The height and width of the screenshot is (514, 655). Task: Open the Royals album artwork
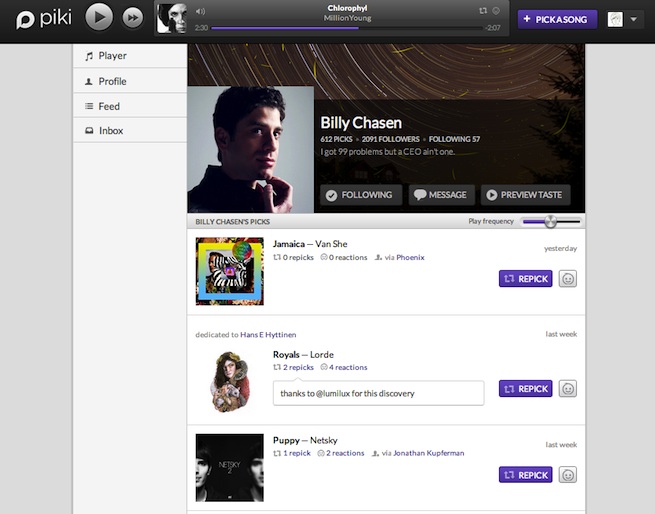pyautogui.click(x=230, y=382)
